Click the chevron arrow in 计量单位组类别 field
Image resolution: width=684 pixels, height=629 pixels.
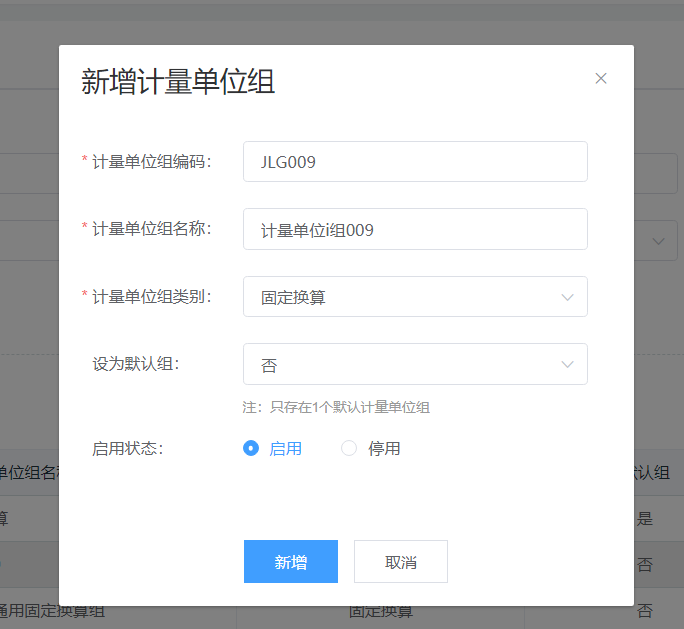click(568, 297)
